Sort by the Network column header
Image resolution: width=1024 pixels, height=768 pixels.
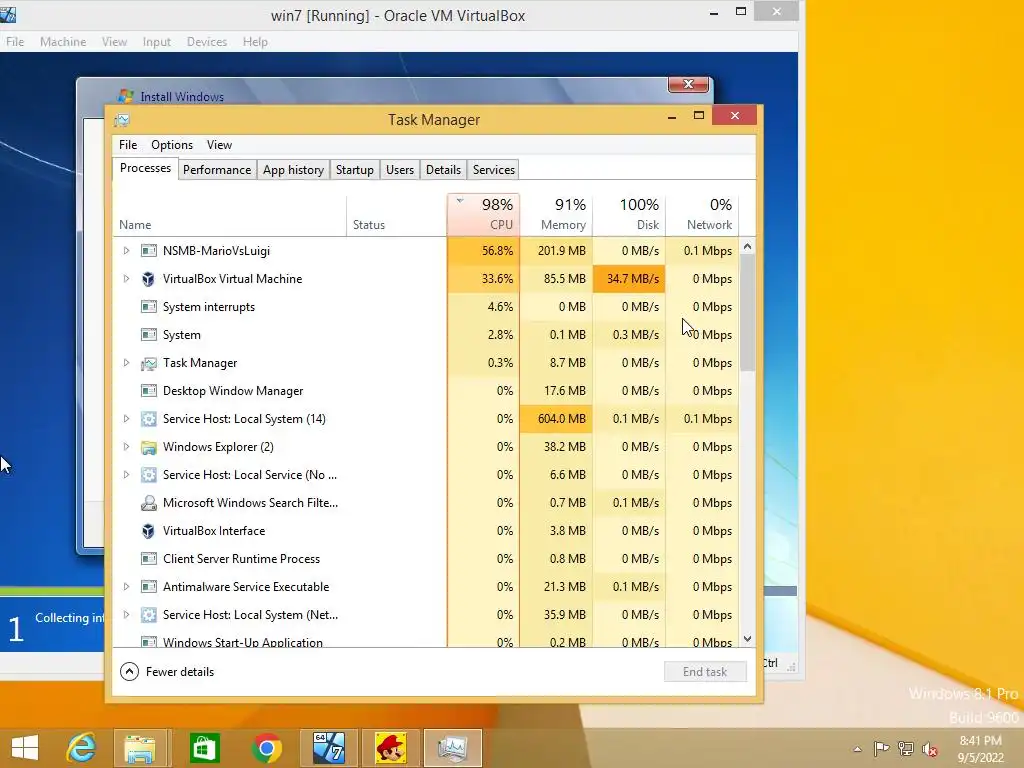702,214
